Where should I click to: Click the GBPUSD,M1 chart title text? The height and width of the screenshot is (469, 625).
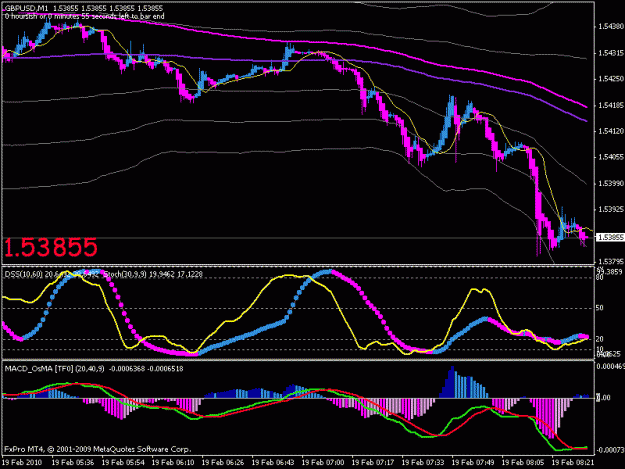coord(27,8)
